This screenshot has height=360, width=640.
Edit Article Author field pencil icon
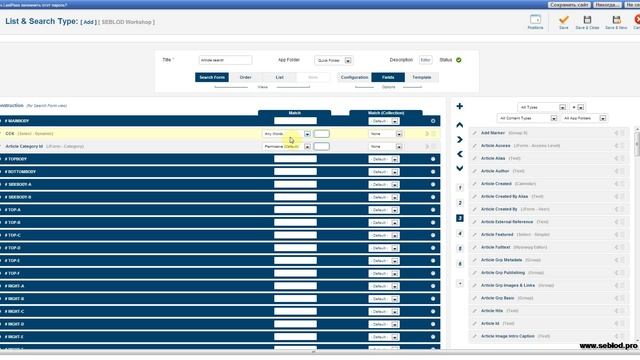point(475,171)
